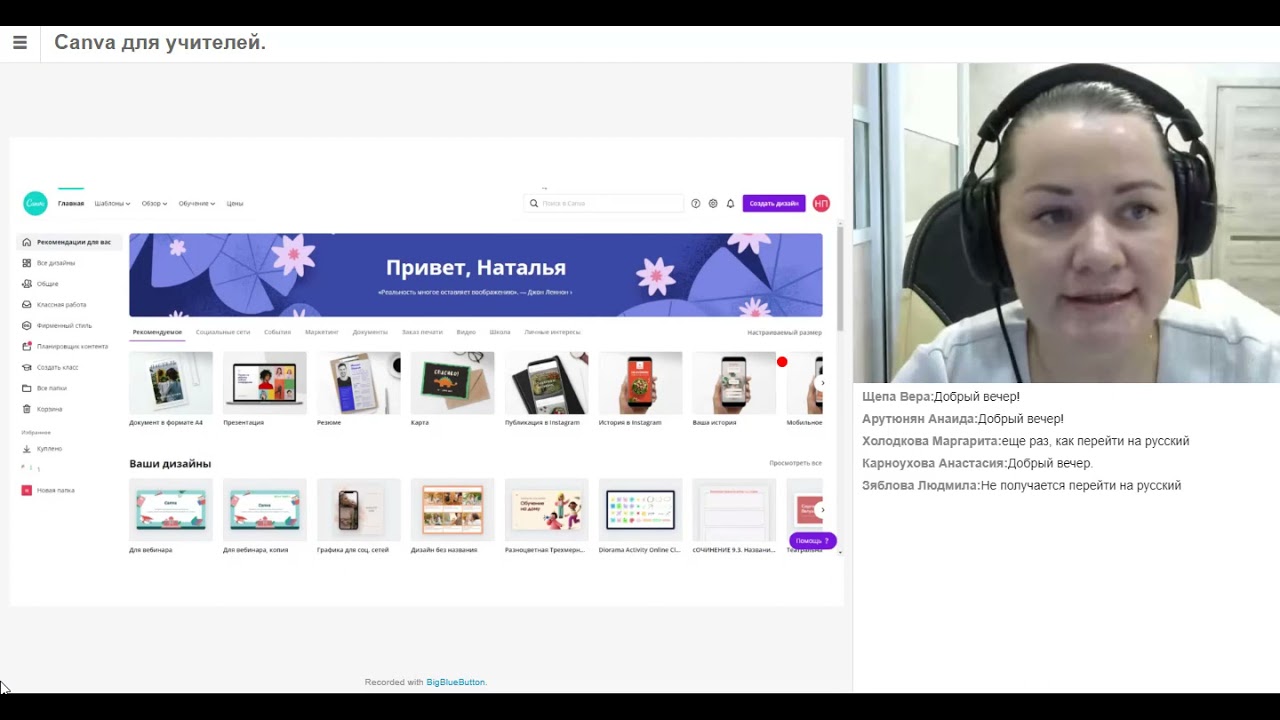Viewport: 1280px width, 720px height.
Task: Open the settings gear icon
Action: (713, 203)
